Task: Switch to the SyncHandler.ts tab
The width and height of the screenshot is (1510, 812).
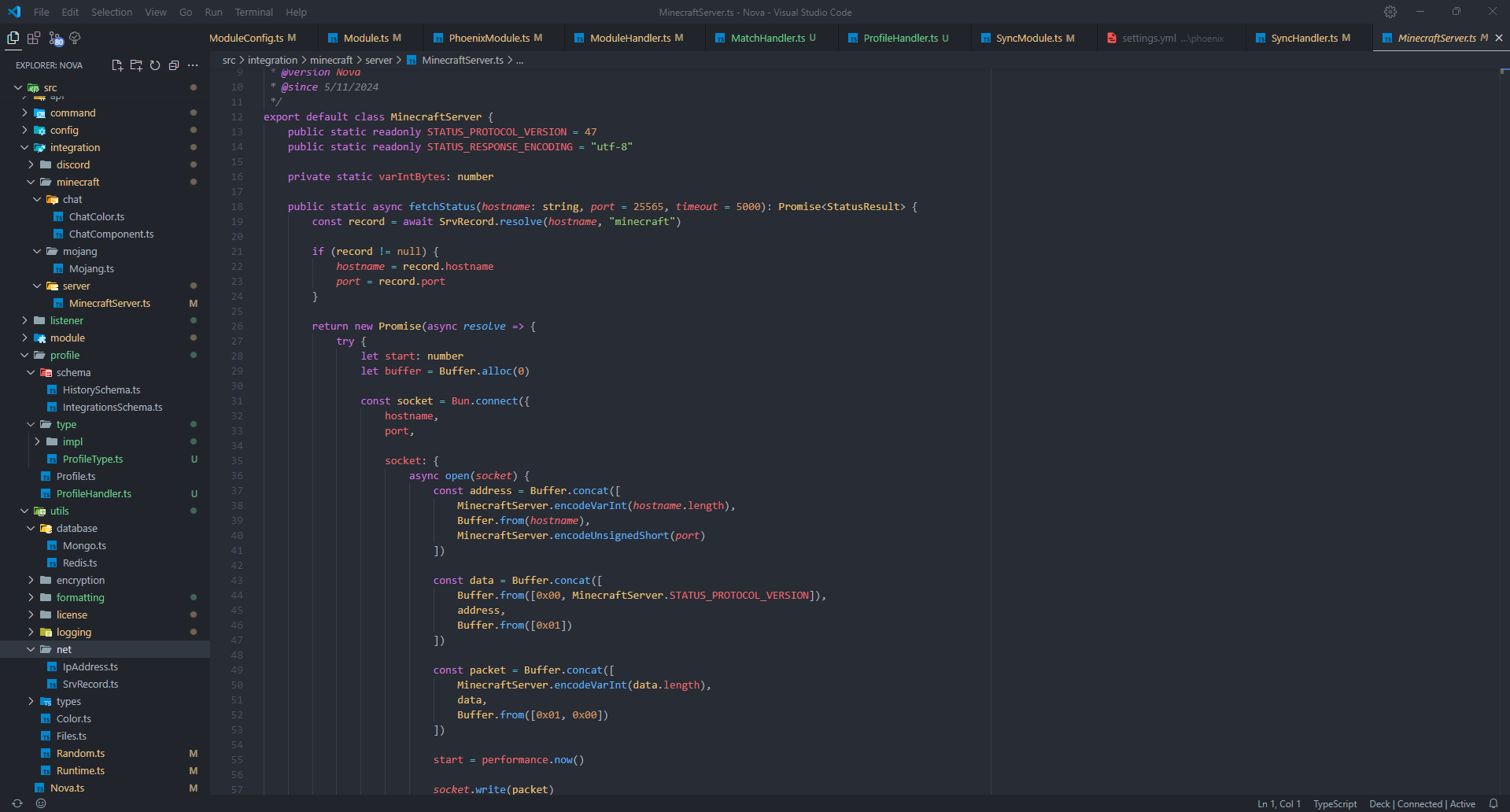Action: 1310,38
